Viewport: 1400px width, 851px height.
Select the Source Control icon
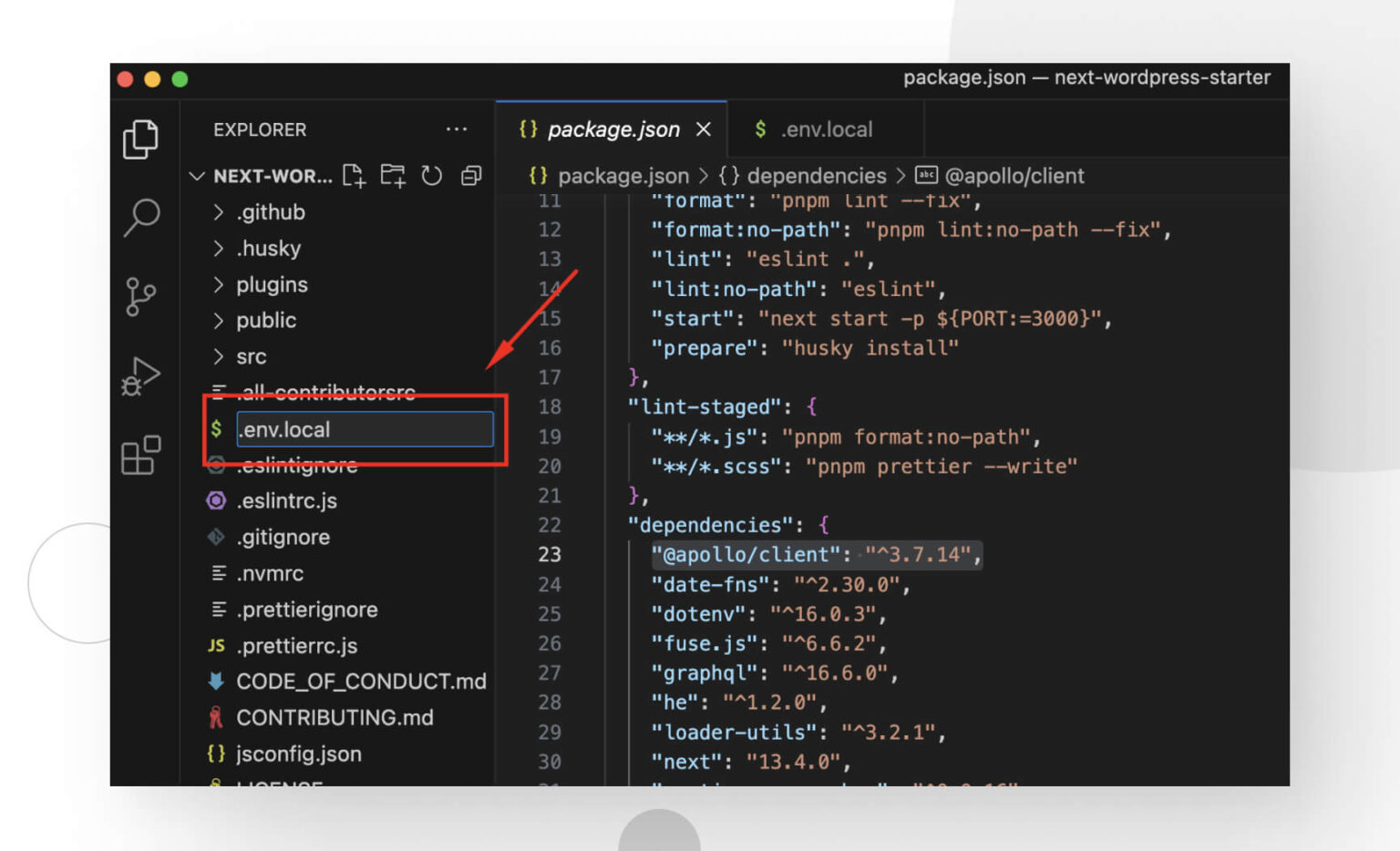[141, 296]
